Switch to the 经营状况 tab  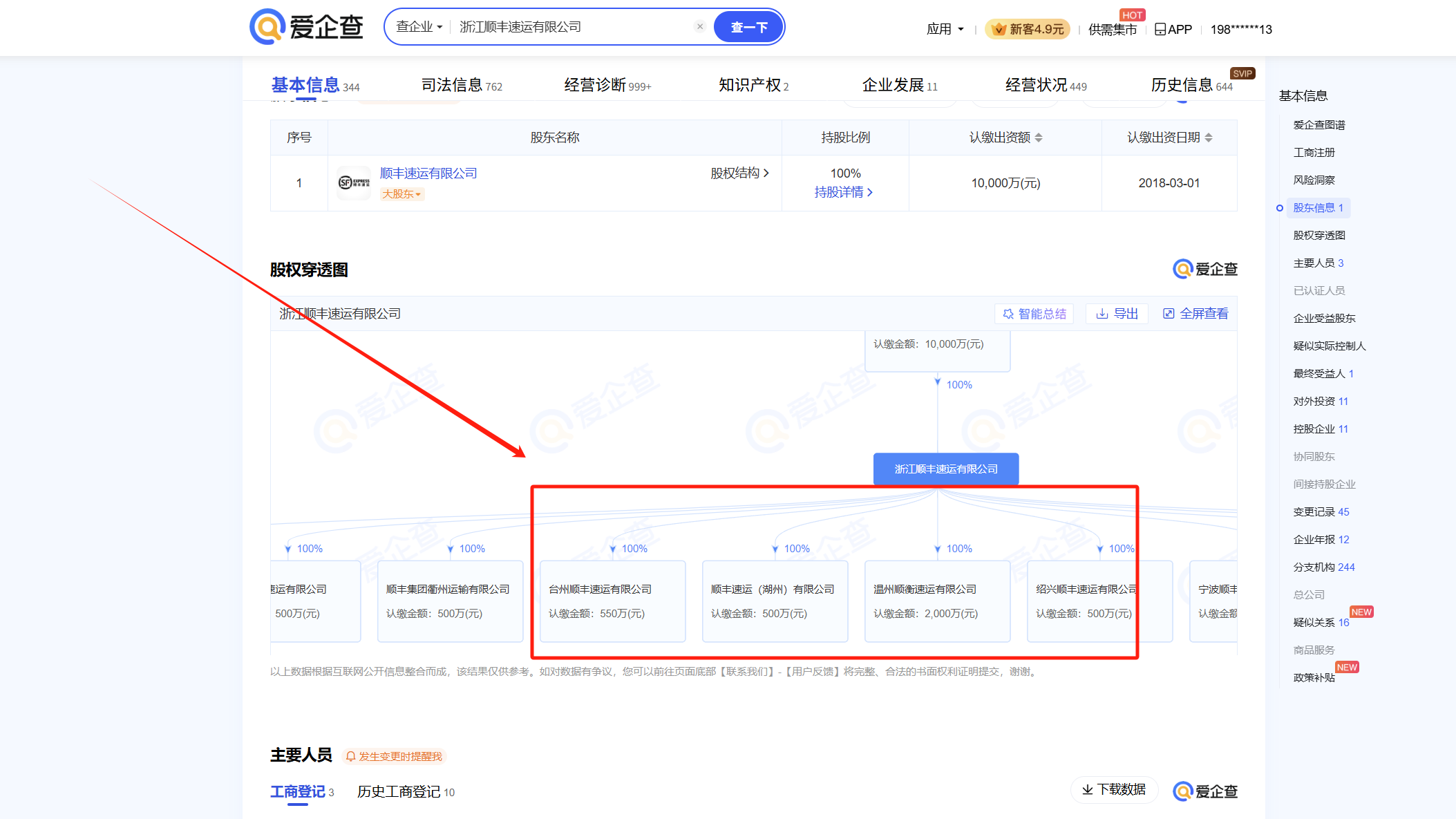point(1046,85)
